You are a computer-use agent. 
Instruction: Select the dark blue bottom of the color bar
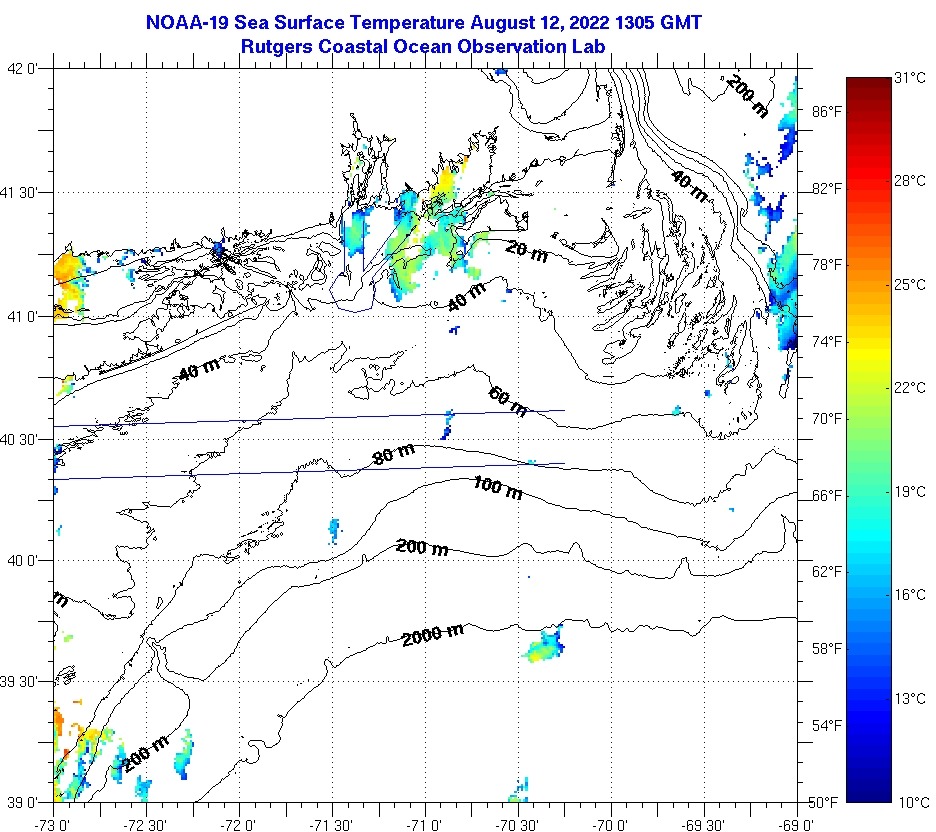pyautogui.click(x=866, y=796)
